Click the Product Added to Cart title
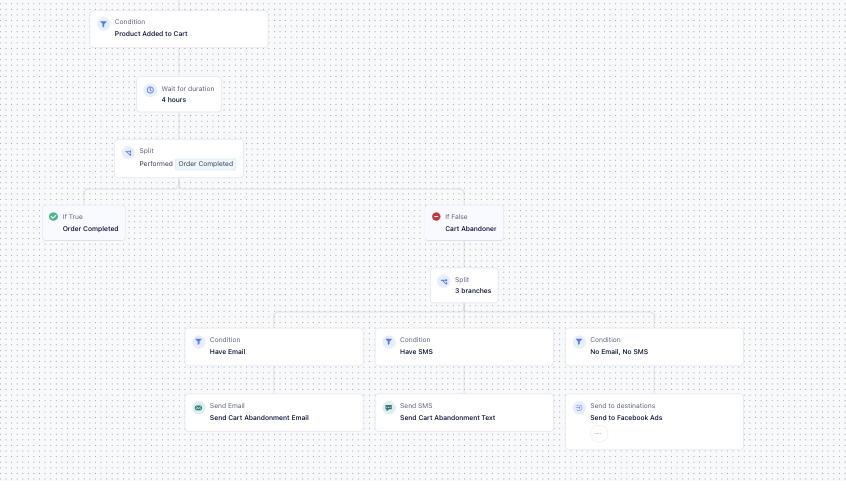The image size is (846, 492). point(151,34)
